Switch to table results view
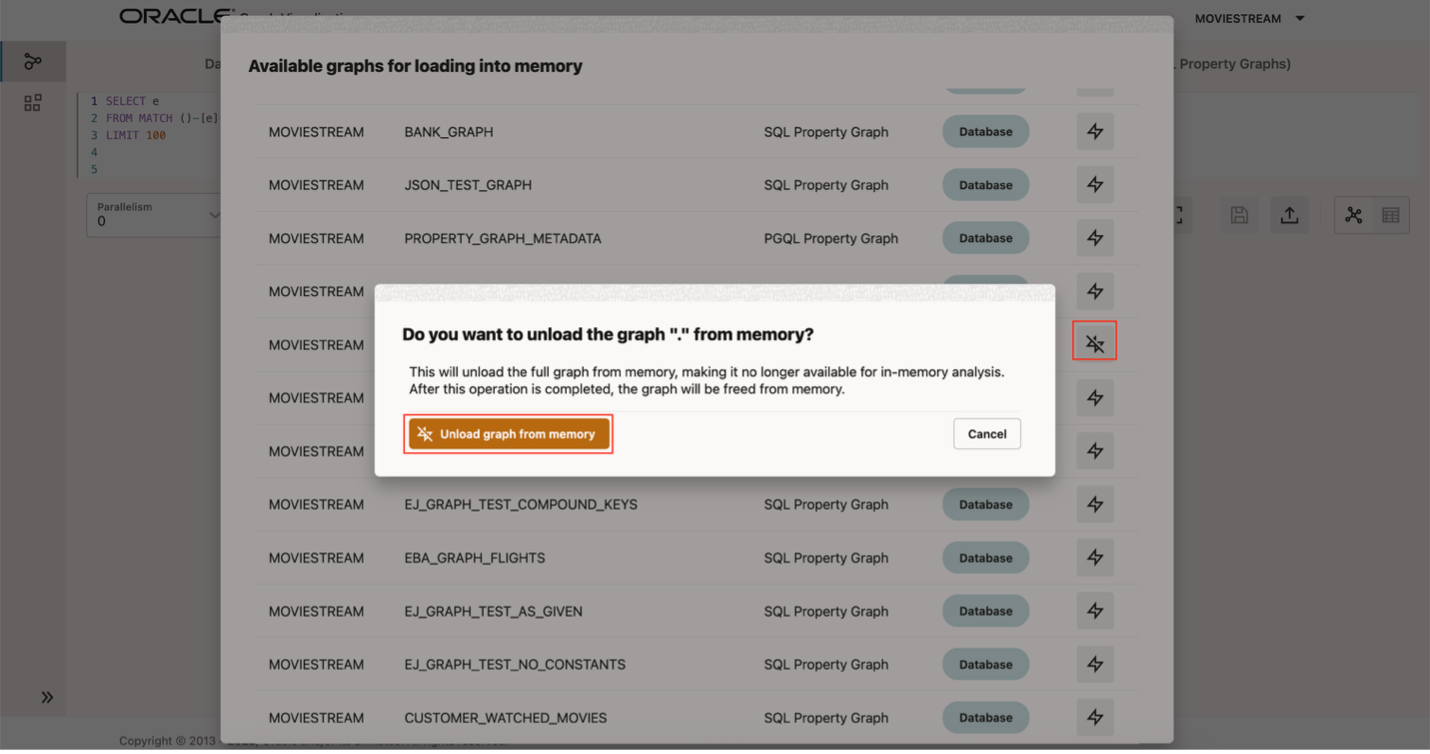 pyautogui.click(x=1390, y=215)
